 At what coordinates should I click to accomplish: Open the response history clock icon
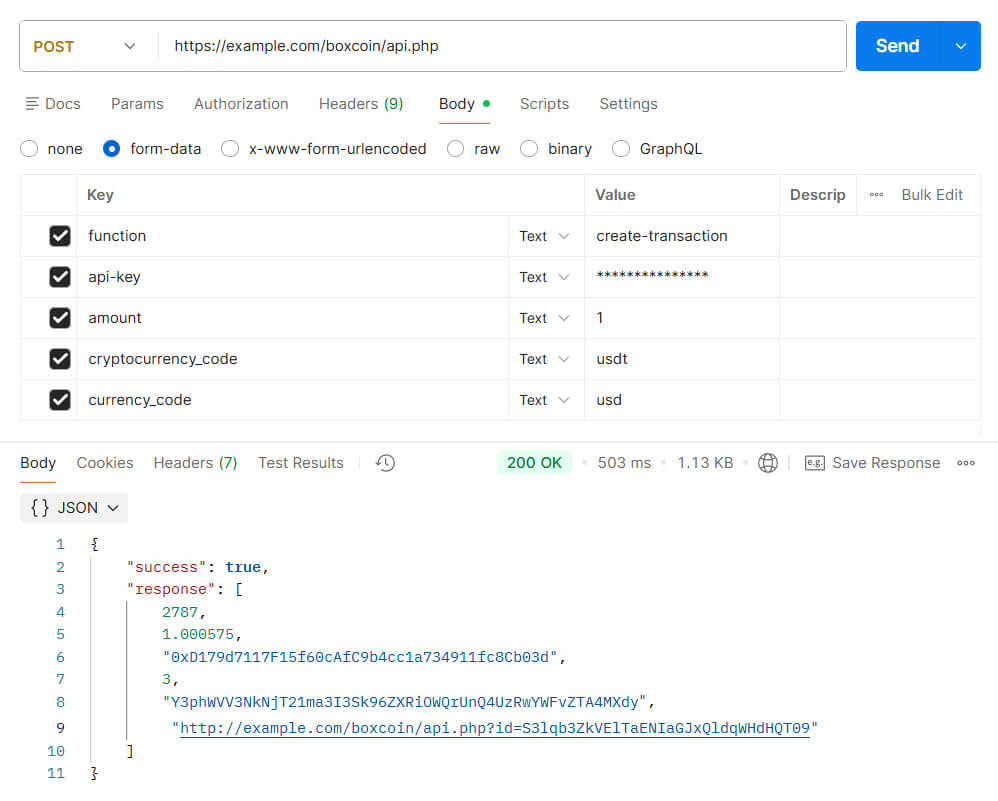(x=385, y=463)
